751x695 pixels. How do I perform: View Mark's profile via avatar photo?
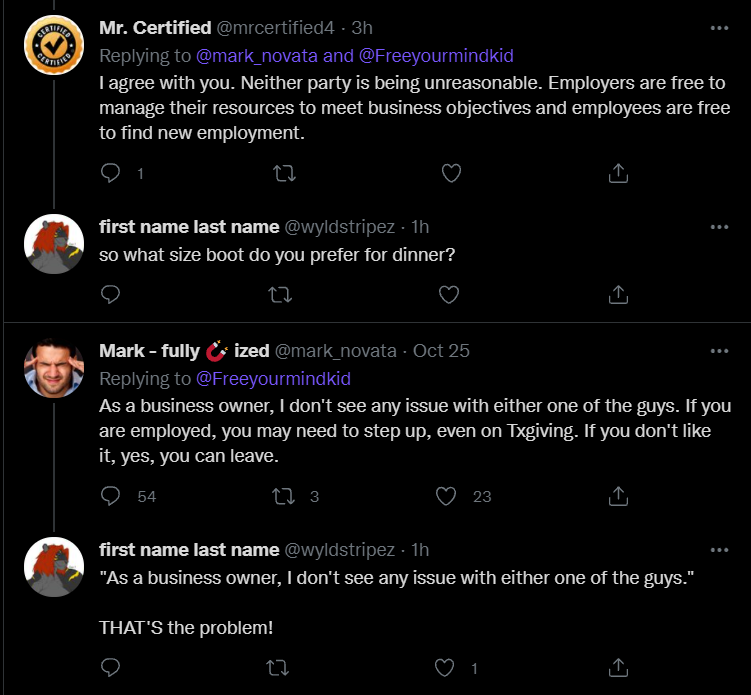click(54, 368)
